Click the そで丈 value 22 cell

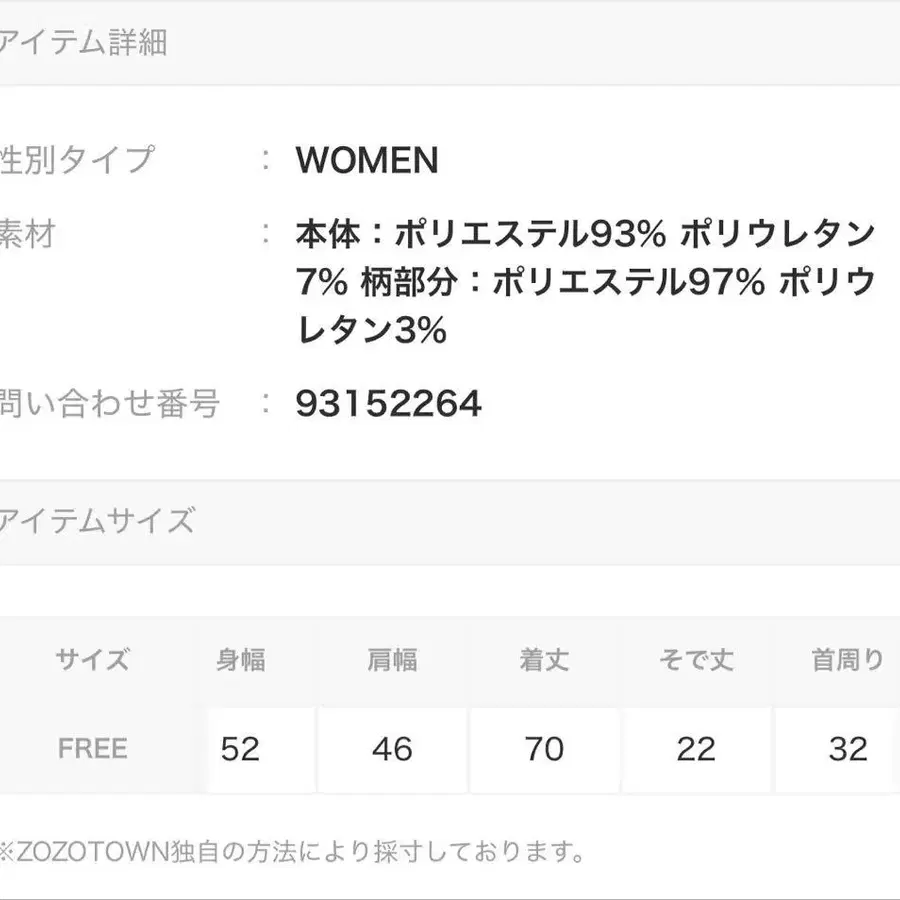[x=696, y=749]
